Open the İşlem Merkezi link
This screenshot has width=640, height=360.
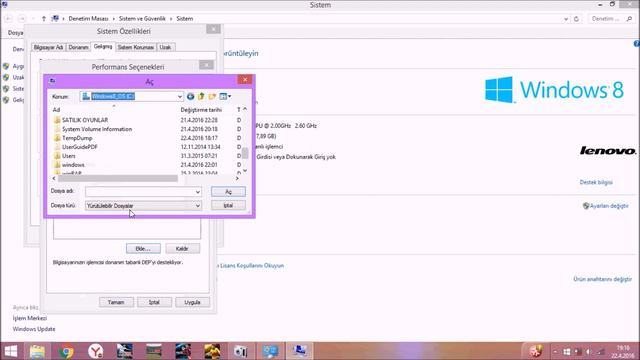click(x=29, y=318)
